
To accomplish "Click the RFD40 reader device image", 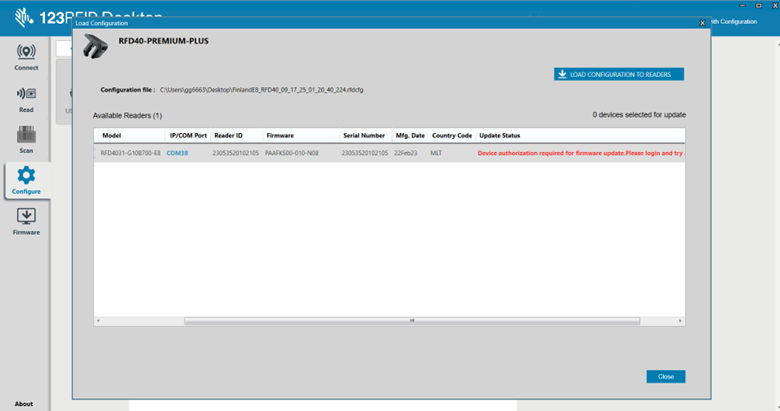I will tap(95, 46).
